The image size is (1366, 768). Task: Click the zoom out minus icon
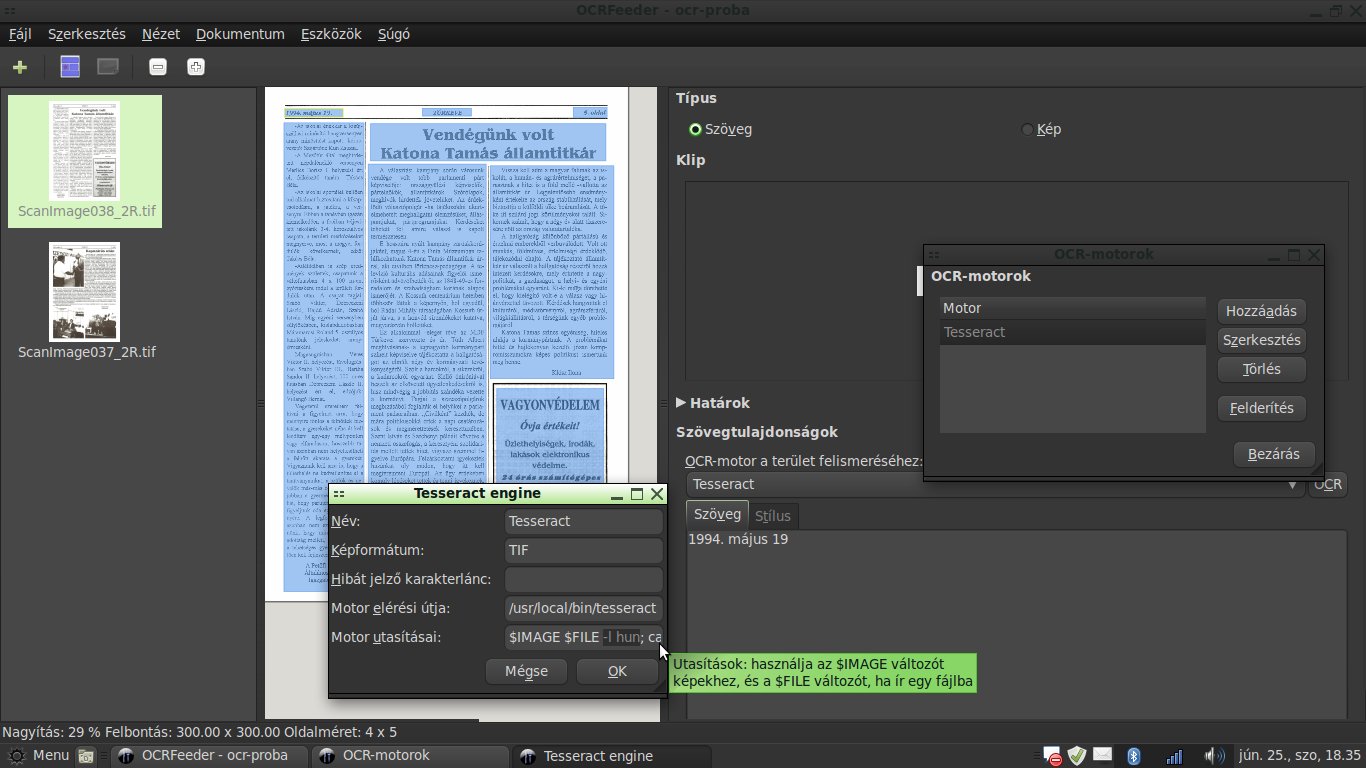pyautogui.click(x=158, y=67)
